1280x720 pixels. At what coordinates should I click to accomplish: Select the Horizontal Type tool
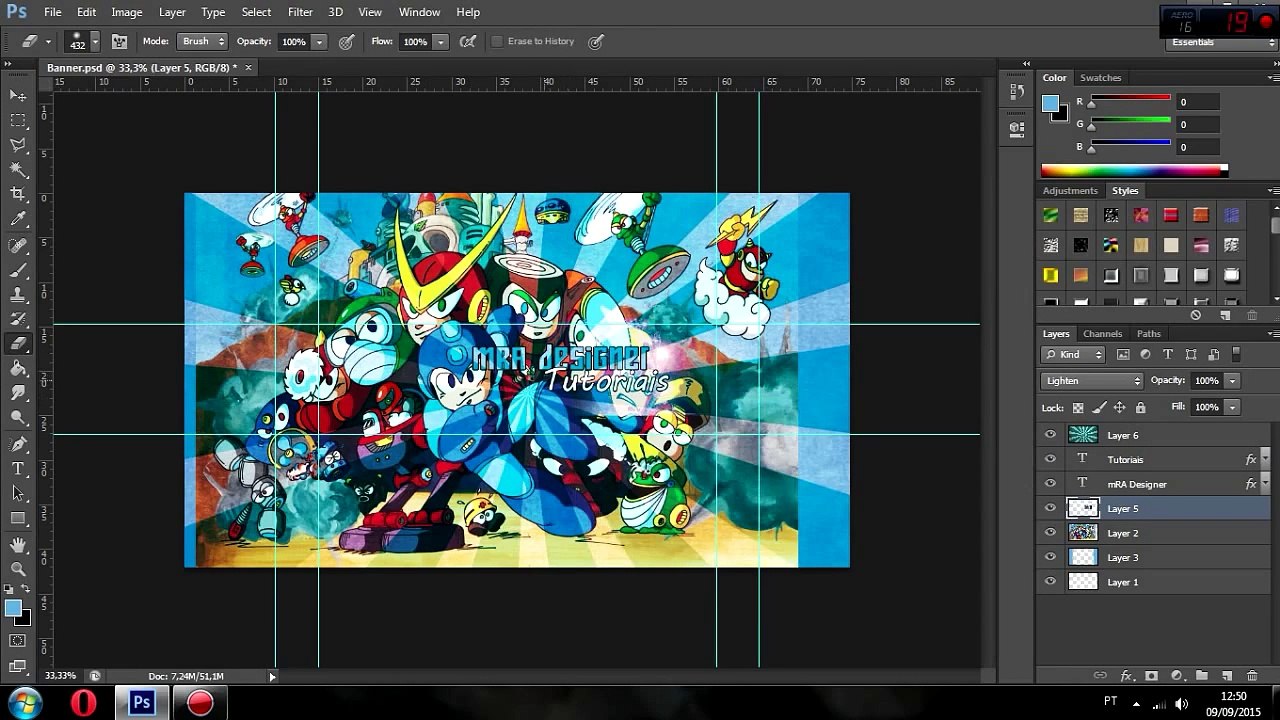click(18, 469)
